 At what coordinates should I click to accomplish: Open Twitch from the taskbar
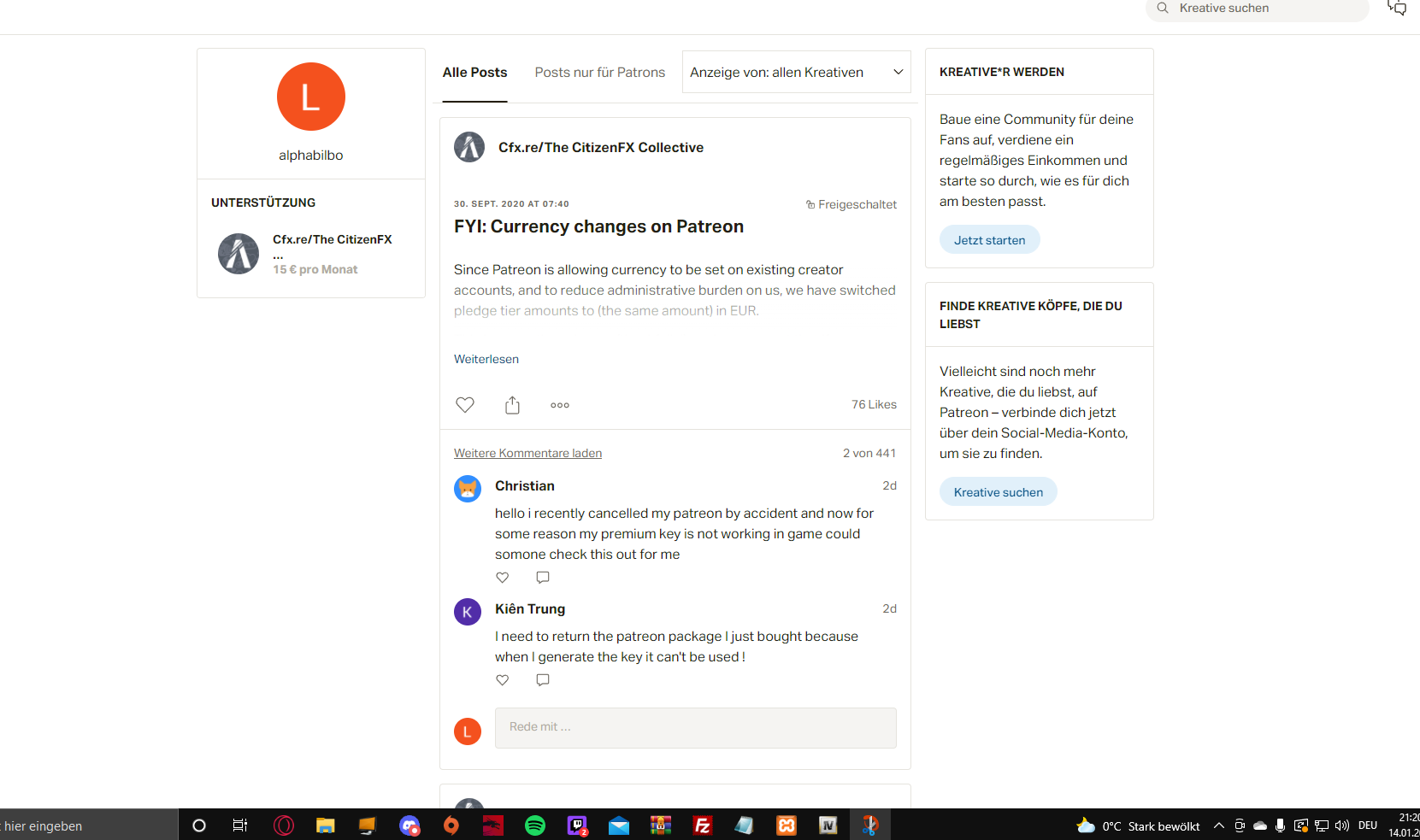577,825
